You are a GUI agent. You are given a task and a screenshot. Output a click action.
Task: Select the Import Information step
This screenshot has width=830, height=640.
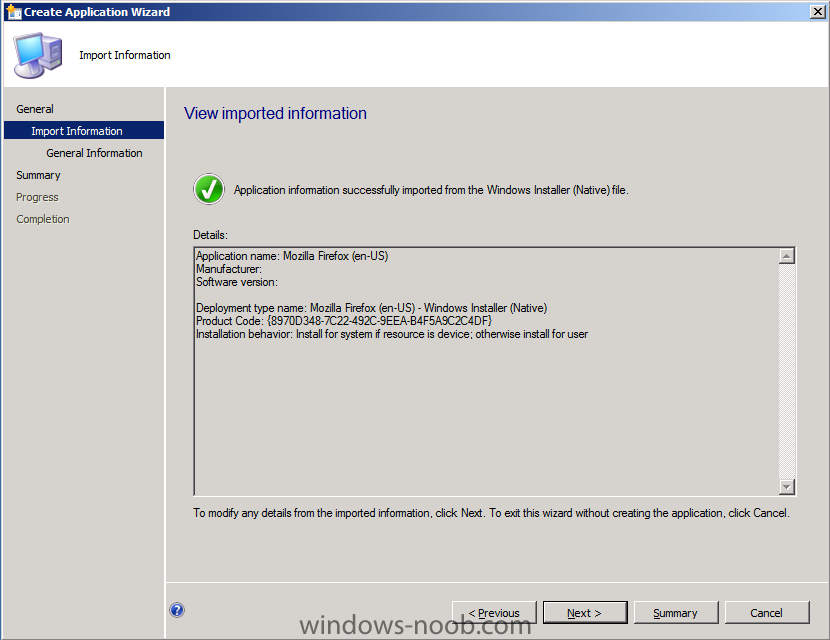(x=84, y=130)
